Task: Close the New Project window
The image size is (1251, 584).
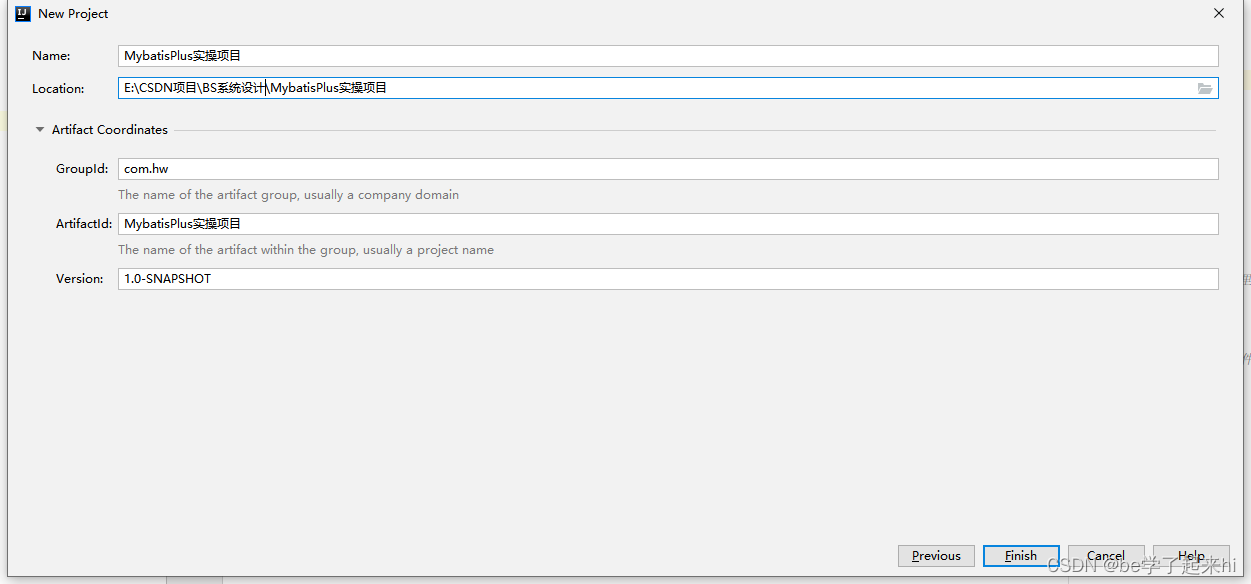Action: pyautogui.click(x=1219, y=14)
